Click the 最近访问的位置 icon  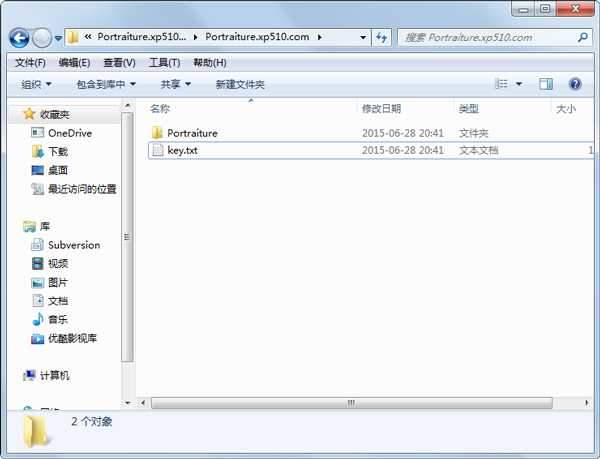coord(38,189)
